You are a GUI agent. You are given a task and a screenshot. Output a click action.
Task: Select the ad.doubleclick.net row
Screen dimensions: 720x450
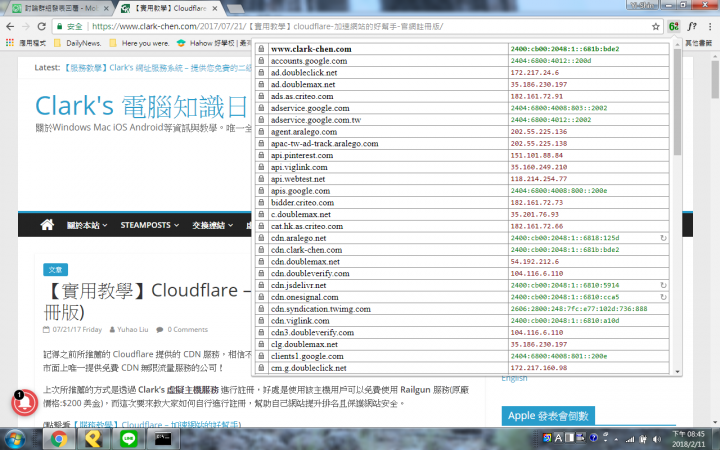coord(462,73)
